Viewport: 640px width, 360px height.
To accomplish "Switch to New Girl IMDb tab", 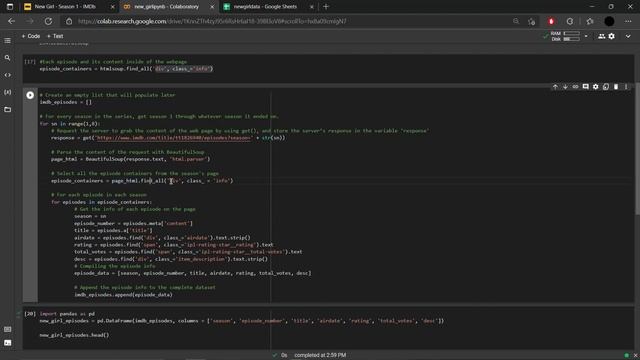I will point(65,7).
